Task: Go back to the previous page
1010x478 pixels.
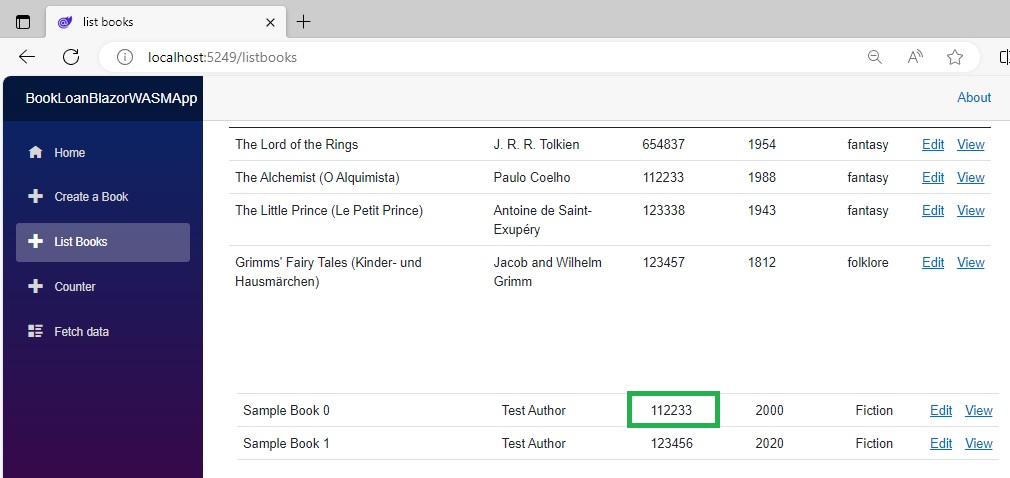Action: [x=26, y=57]
